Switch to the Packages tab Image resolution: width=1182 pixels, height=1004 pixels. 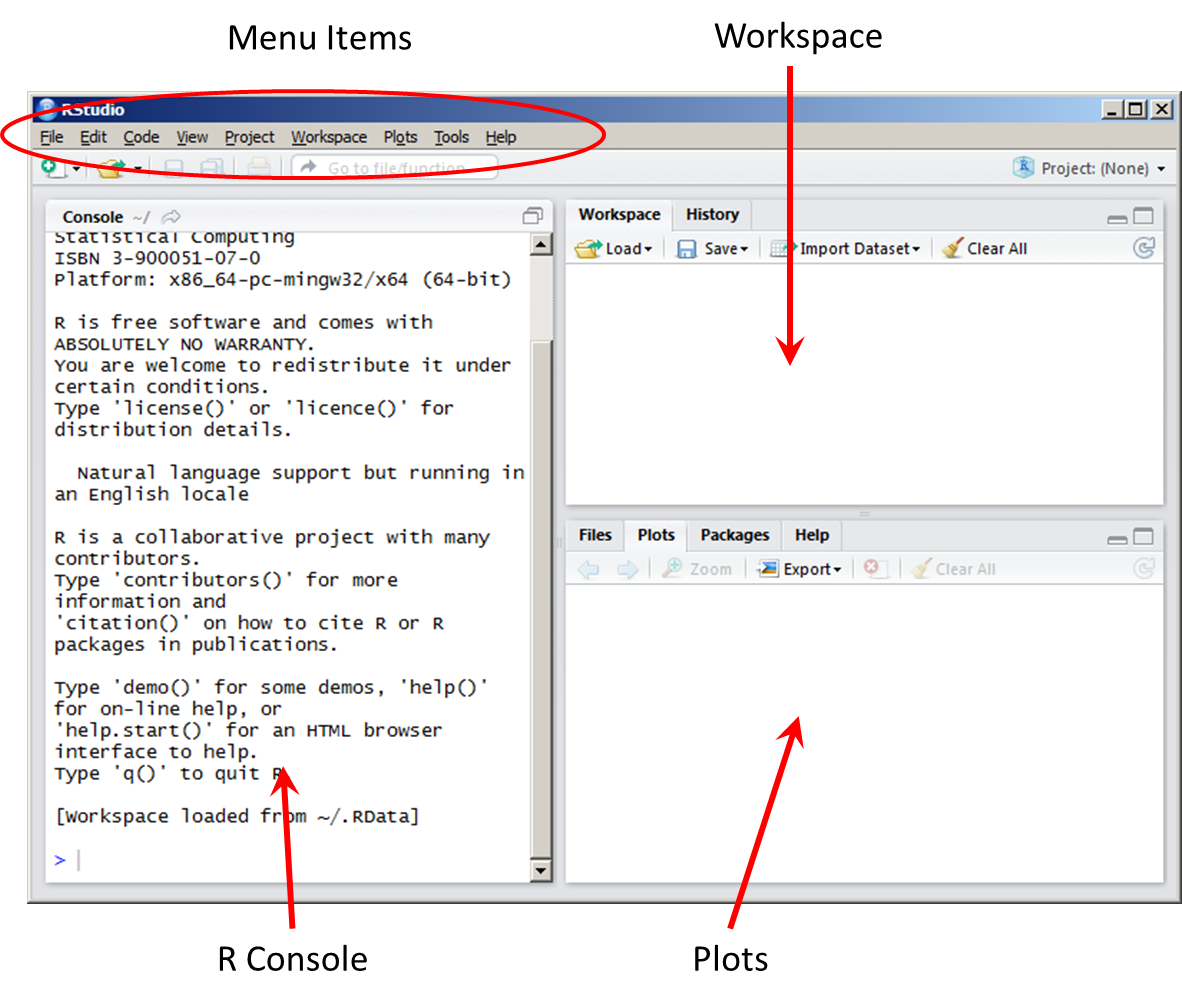click(x=734, y=535)
